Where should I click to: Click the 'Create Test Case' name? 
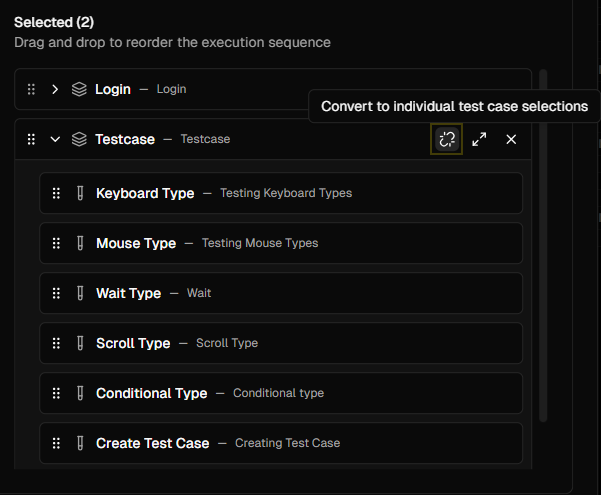tap(153, 443)
